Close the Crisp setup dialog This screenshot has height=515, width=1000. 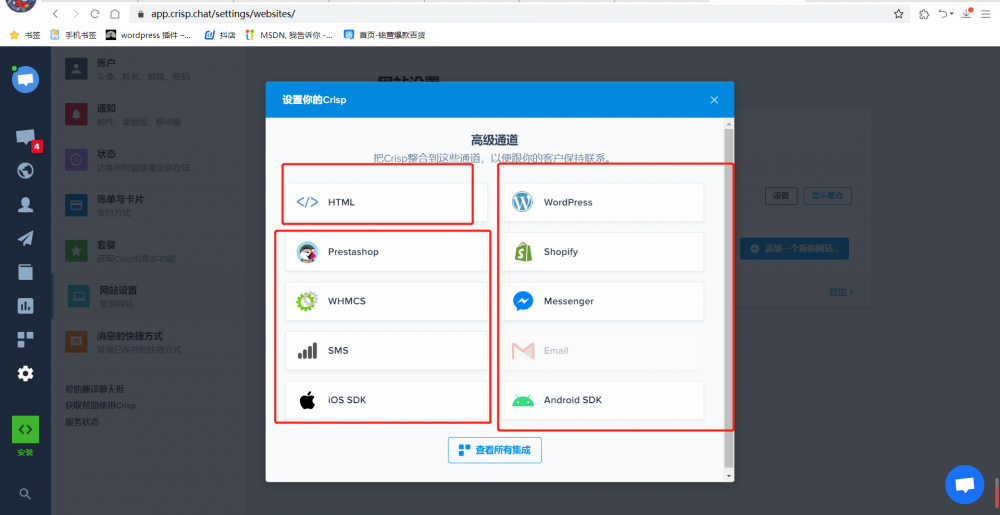pos(714,100)
